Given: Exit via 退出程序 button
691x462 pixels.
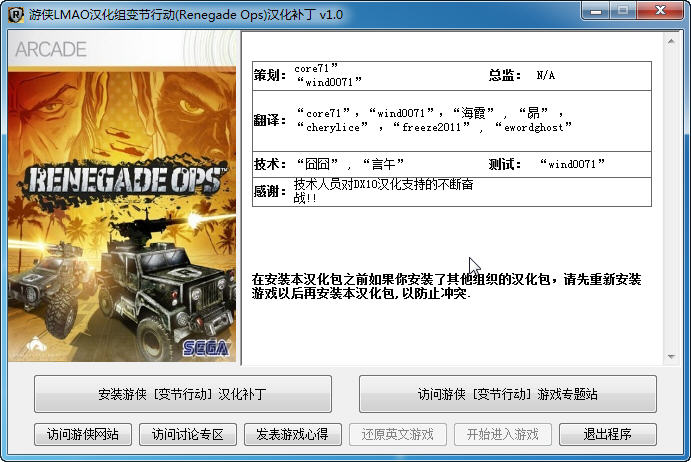Looking at the screenshot, I should click(608, 435).
